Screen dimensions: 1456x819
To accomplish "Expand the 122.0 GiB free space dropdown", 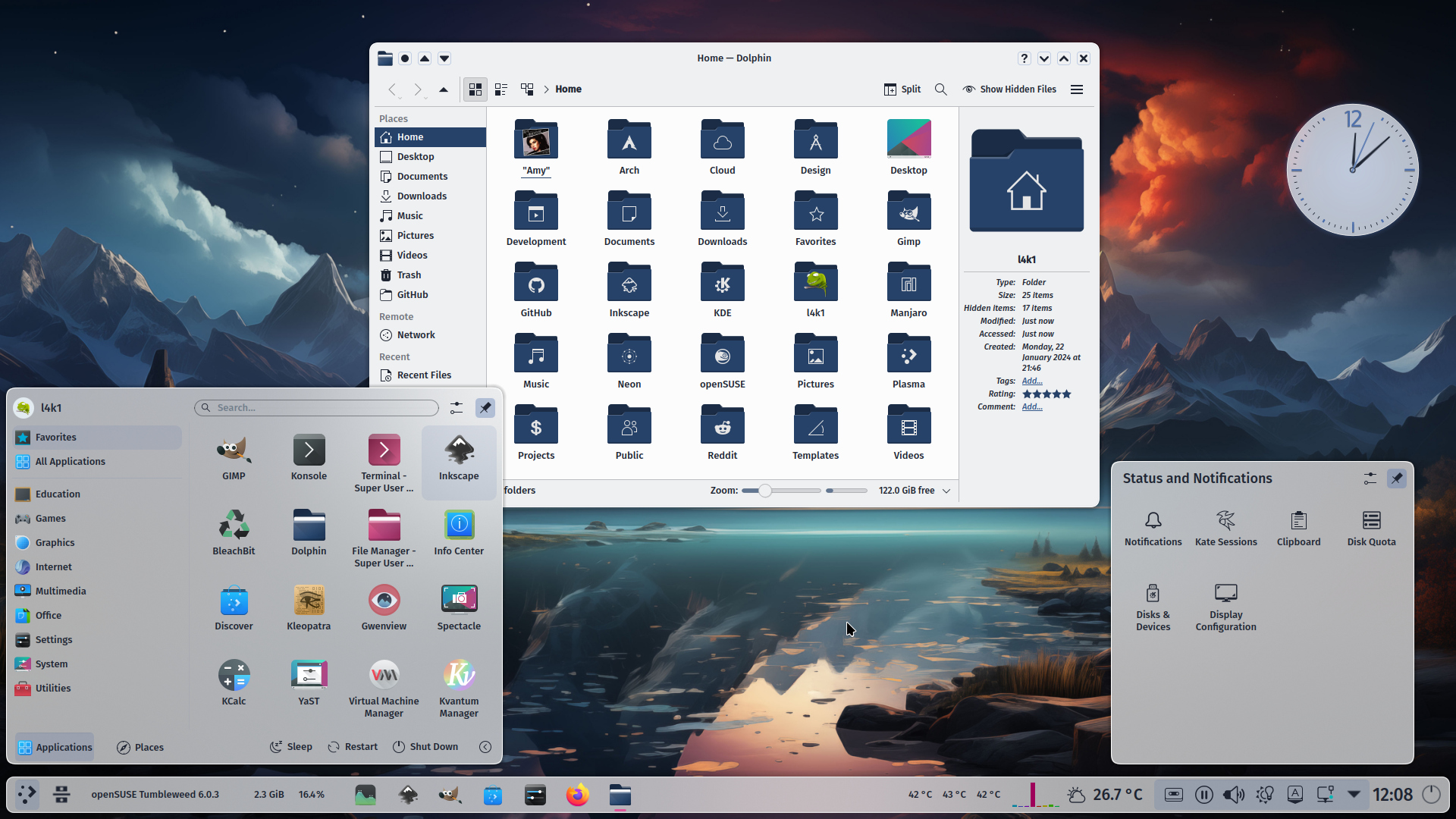I will pyautogui.click(x=946, y=491).
